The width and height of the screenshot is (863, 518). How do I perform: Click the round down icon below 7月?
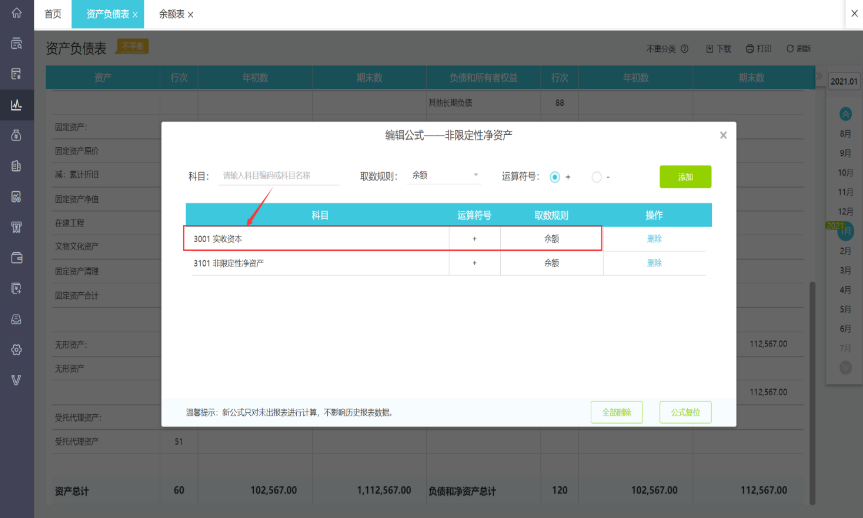(845, 367)
